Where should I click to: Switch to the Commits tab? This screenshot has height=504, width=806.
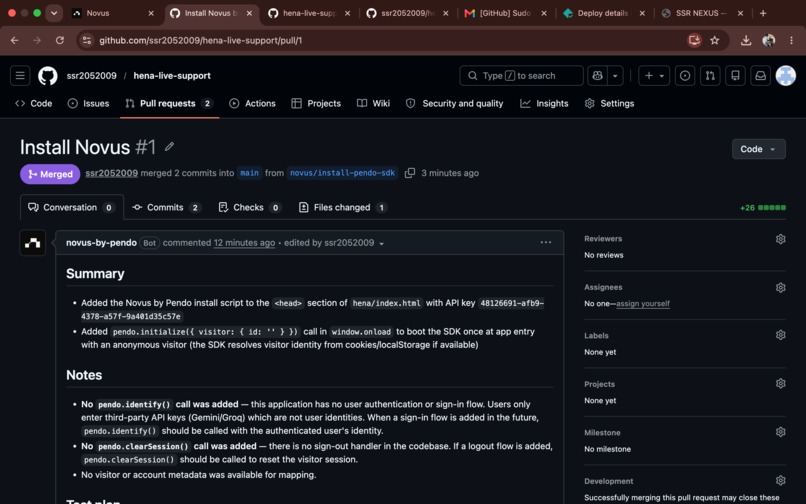point(166,207)
